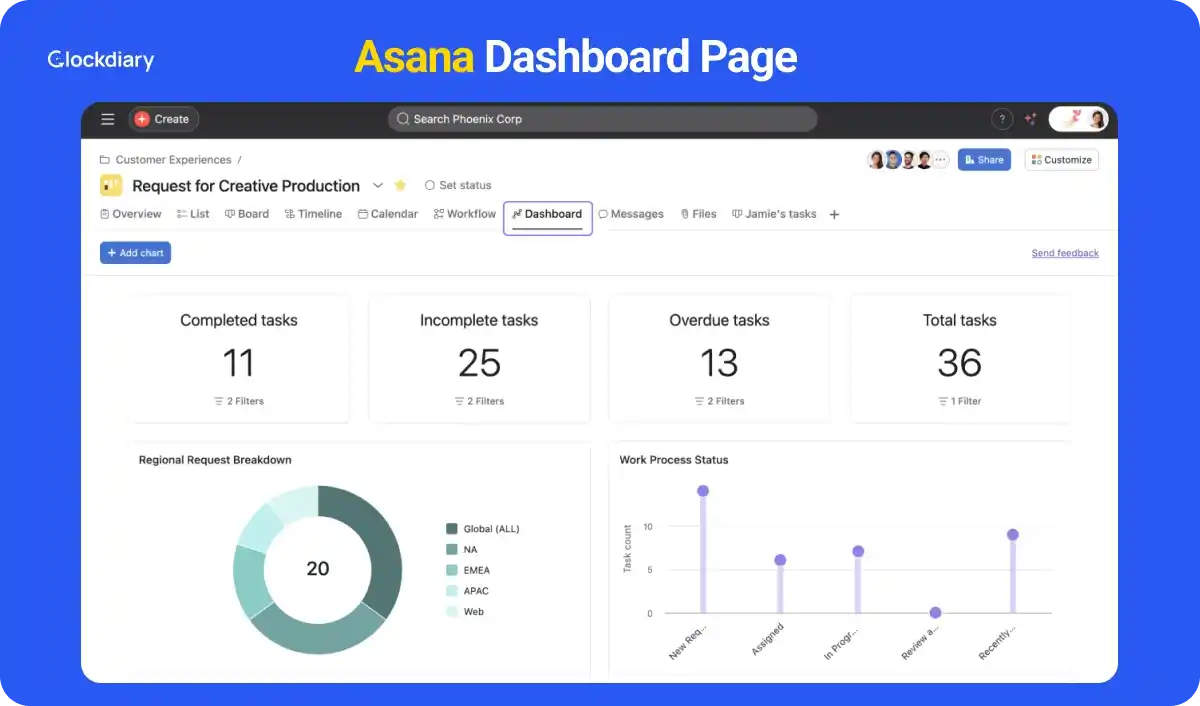Click the Share button
The width and height of the screenshot is (1200, 706).
pos(984,160)
